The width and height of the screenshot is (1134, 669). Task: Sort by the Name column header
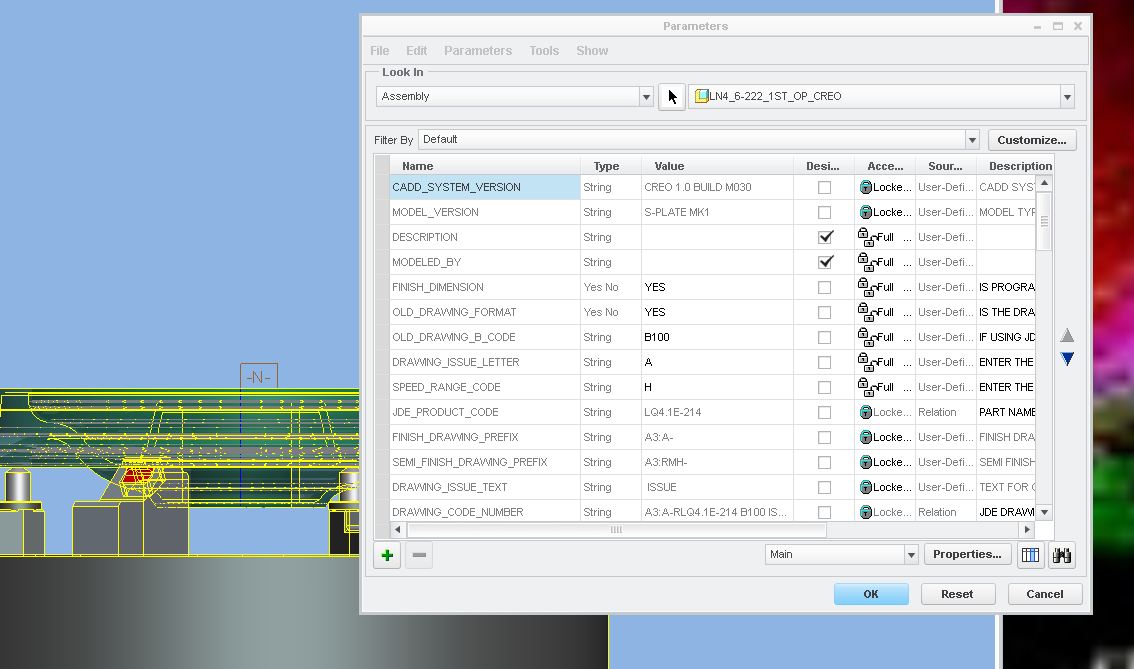pos(485,166)
